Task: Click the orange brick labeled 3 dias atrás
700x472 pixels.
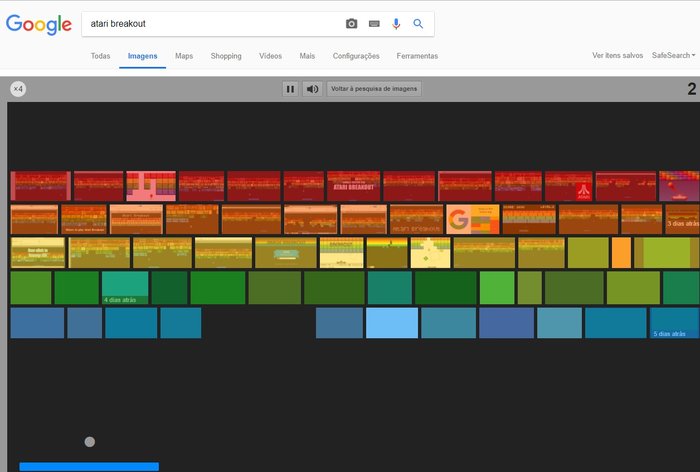Action: click(x=682, y=219)
